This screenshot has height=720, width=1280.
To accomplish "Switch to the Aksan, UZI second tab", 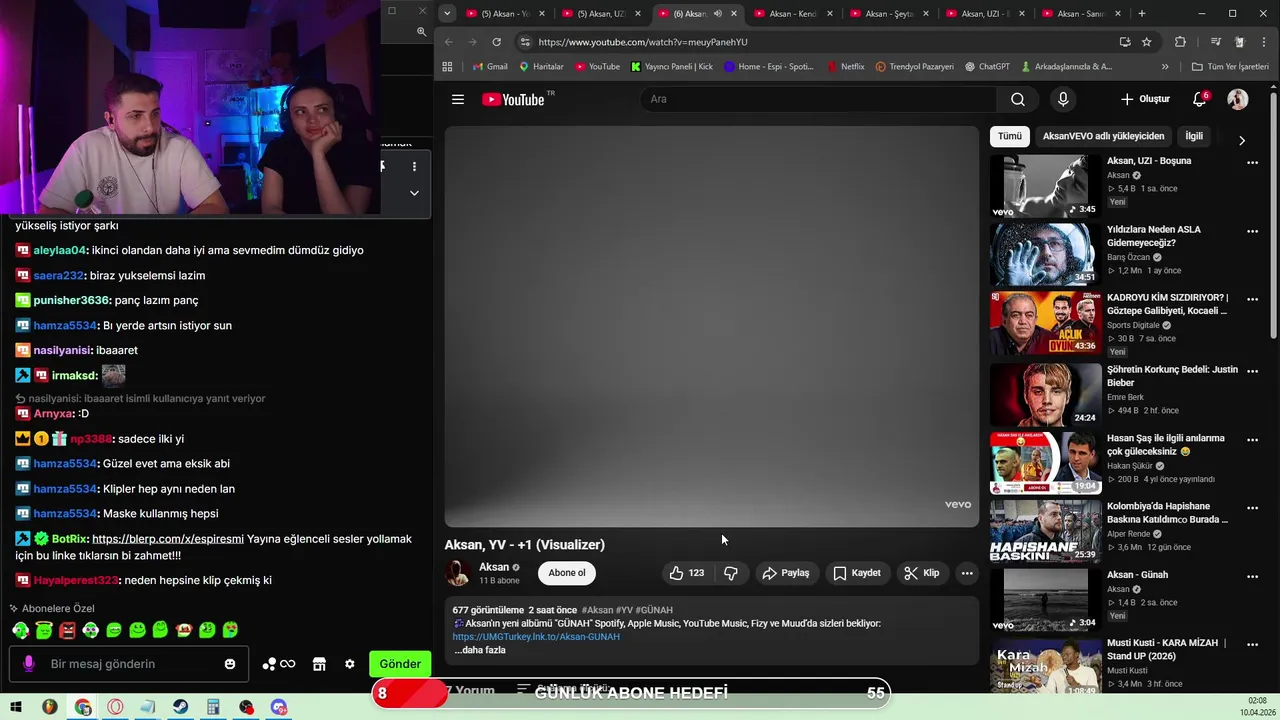I will click(601, 13).
